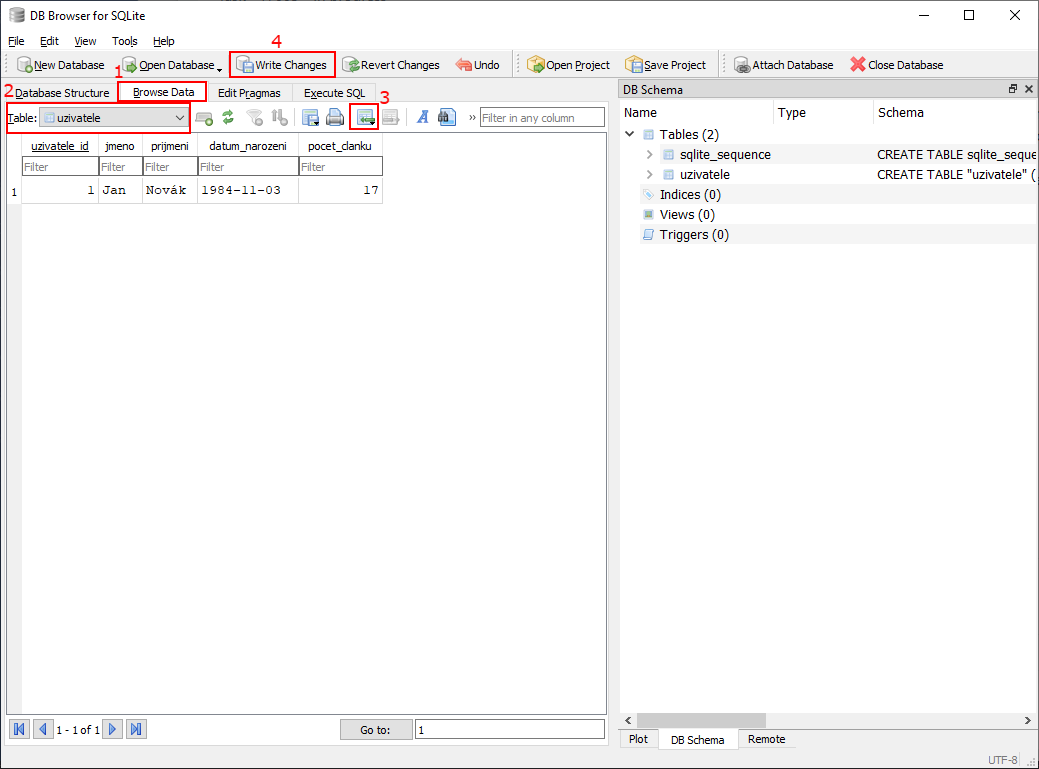The image size is (1039, 769).
Task: Click the filter box under prijmeni
Action: coord(170,167)
